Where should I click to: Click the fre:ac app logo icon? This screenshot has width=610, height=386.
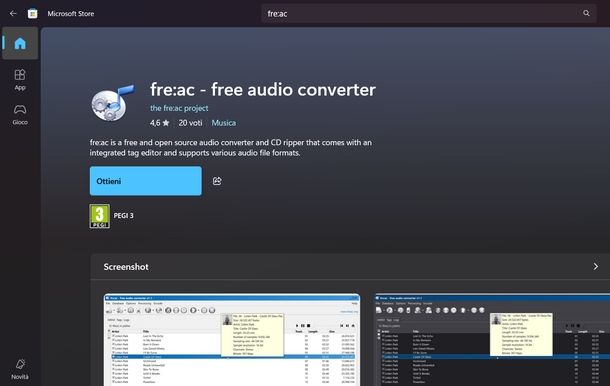point(113,103)
